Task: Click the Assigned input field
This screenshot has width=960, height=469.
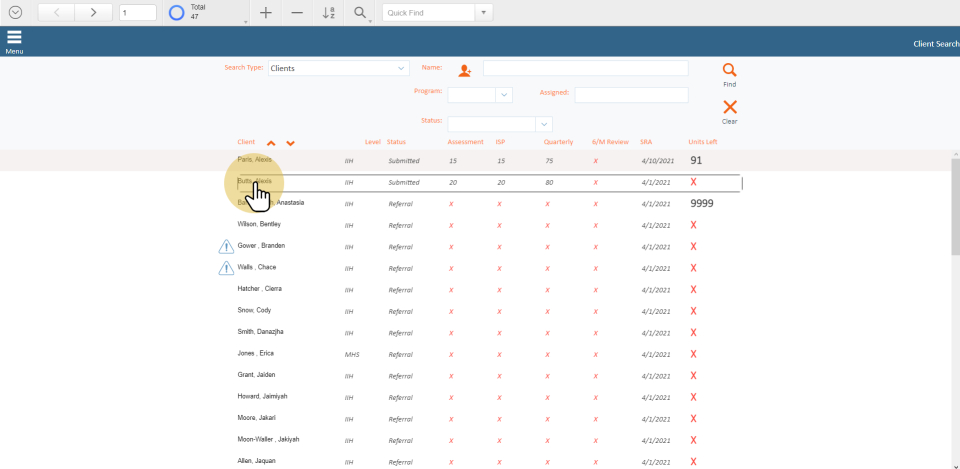Action: coord(631,95)
